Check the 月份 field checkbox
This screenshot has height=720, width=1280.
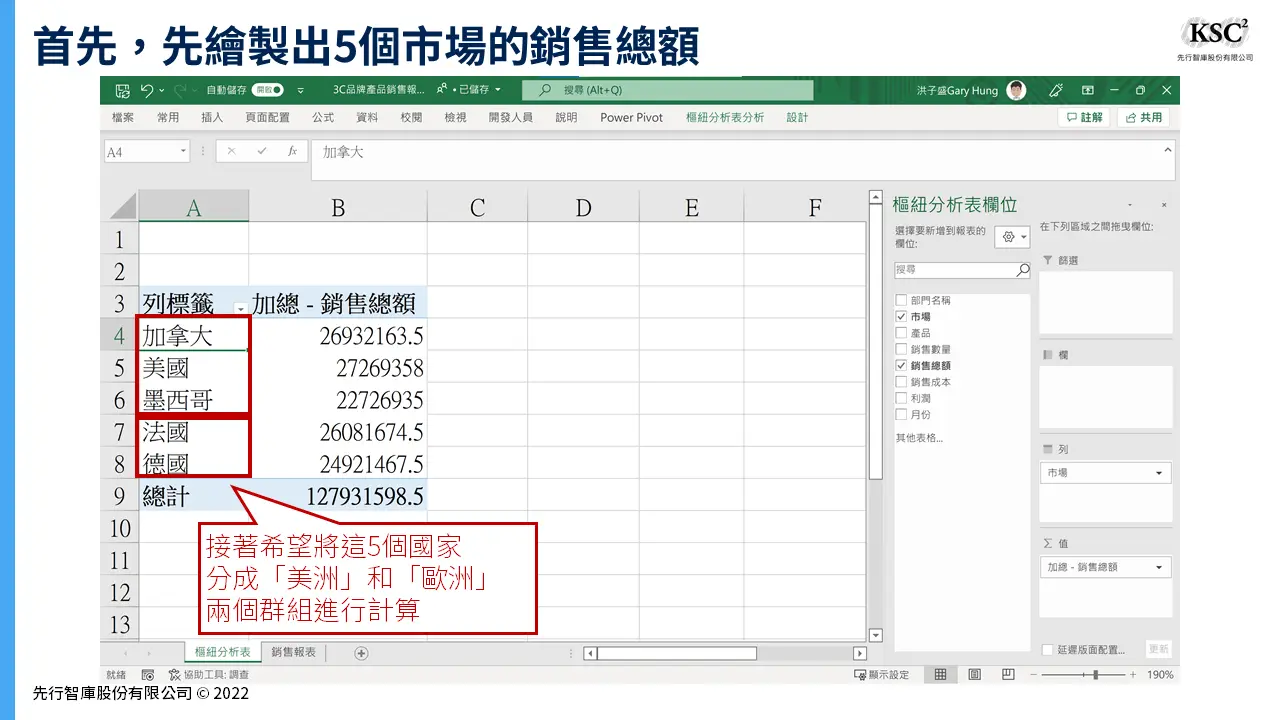(901, 414)
